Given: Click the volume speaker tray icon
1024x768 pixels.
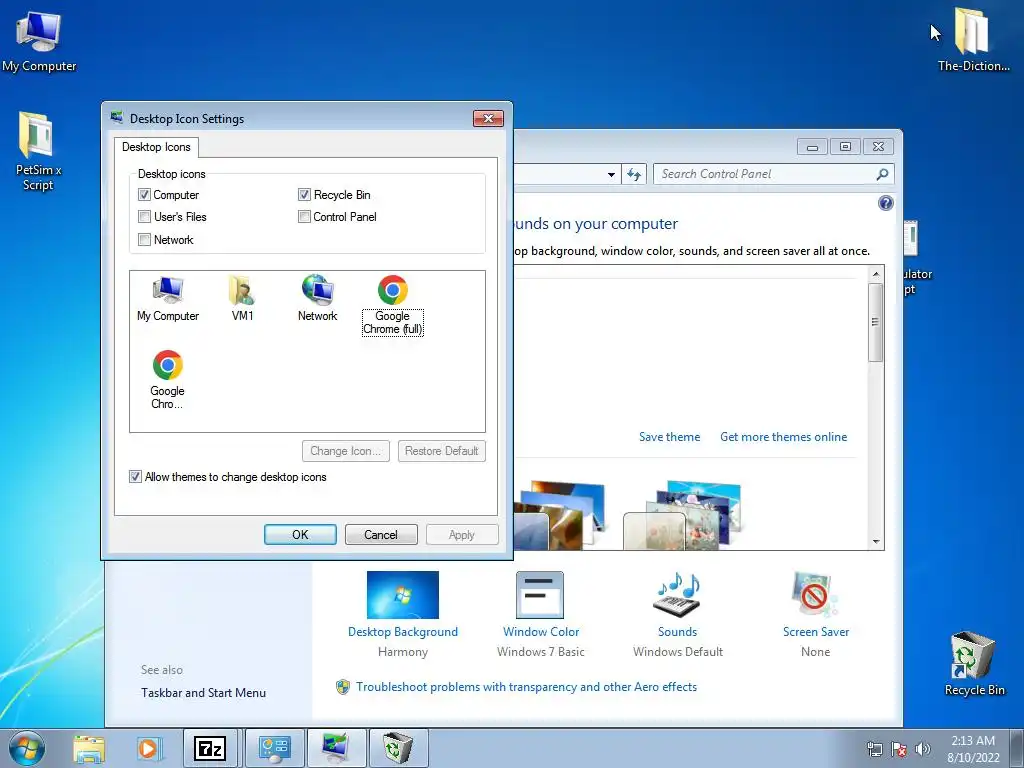Looking at the screenshot, I should click(922, 749).
